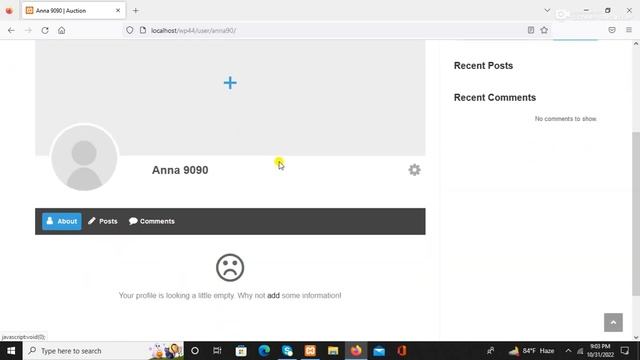Click the page info icon beside the URL
This screenshot has height=360, width=640.
(143, 30)
